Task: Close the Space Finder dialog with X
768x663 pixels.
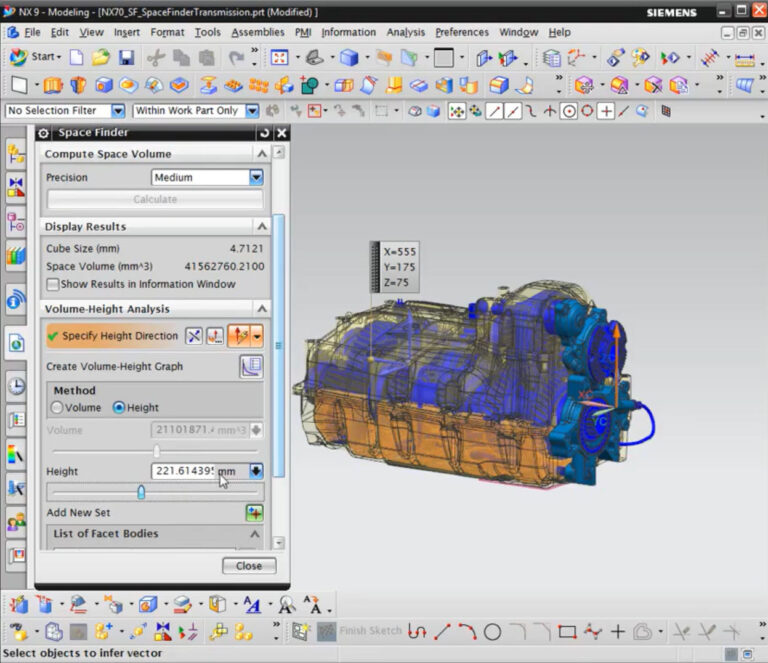Action: tap(282, 133)
